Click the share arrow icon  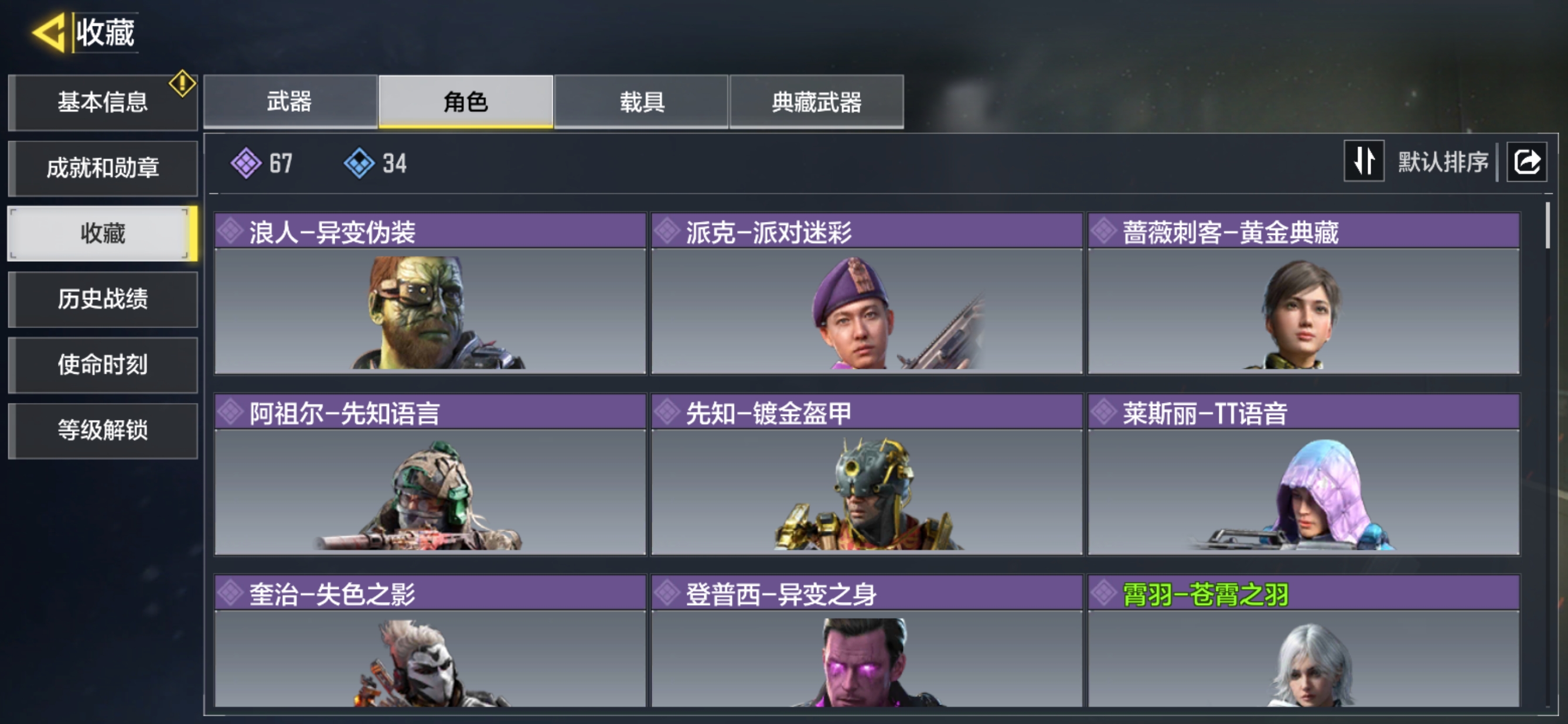tap(1526, 162)
